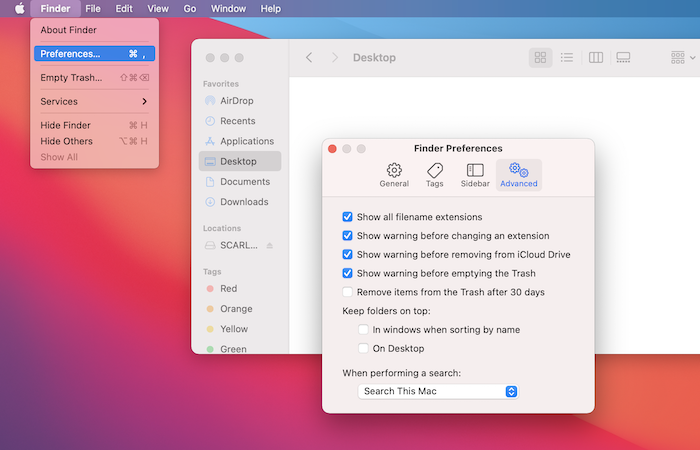This screenshot has height=450, width=700.
Task: Toggle warning before changing an extension
Action: pos(347,236)
